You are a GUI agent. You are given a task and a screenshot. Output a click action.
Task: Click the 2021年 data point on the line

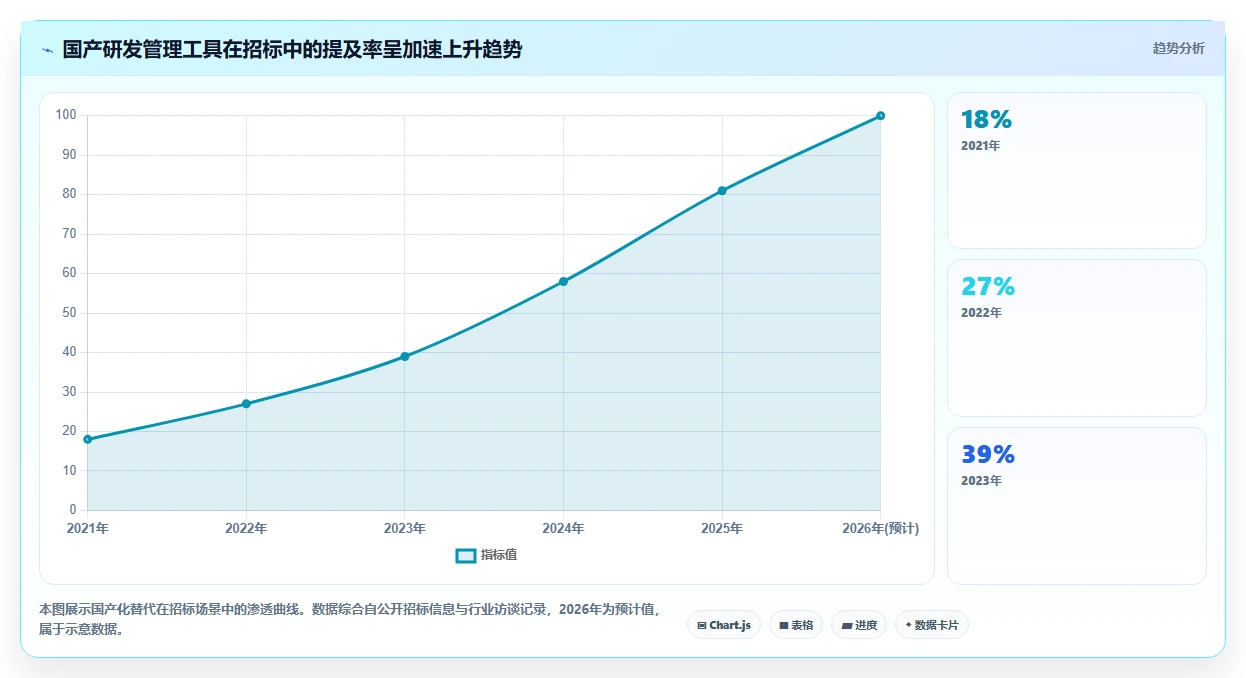88,439
